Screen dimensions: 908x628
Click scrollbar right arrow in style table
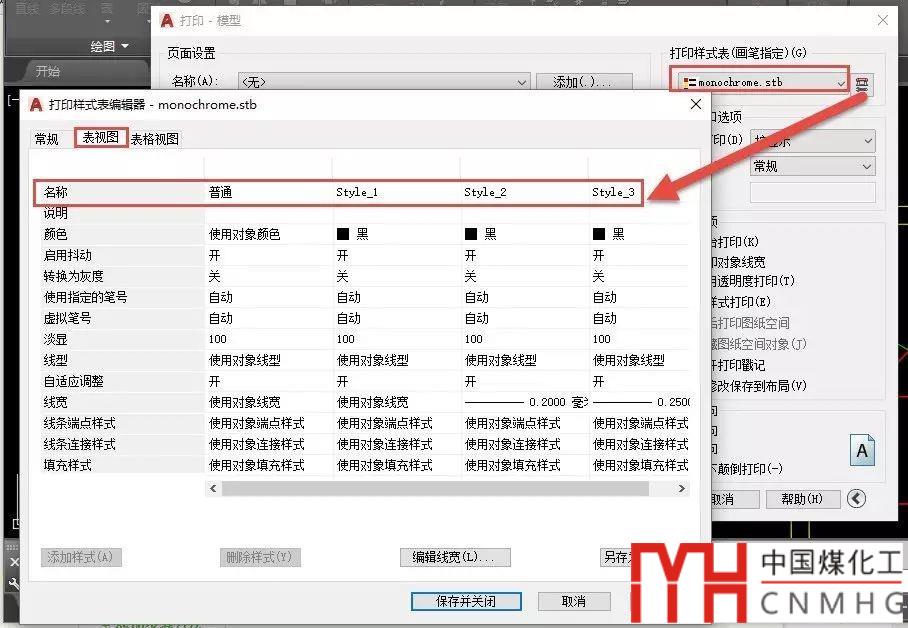pos(682,489)
